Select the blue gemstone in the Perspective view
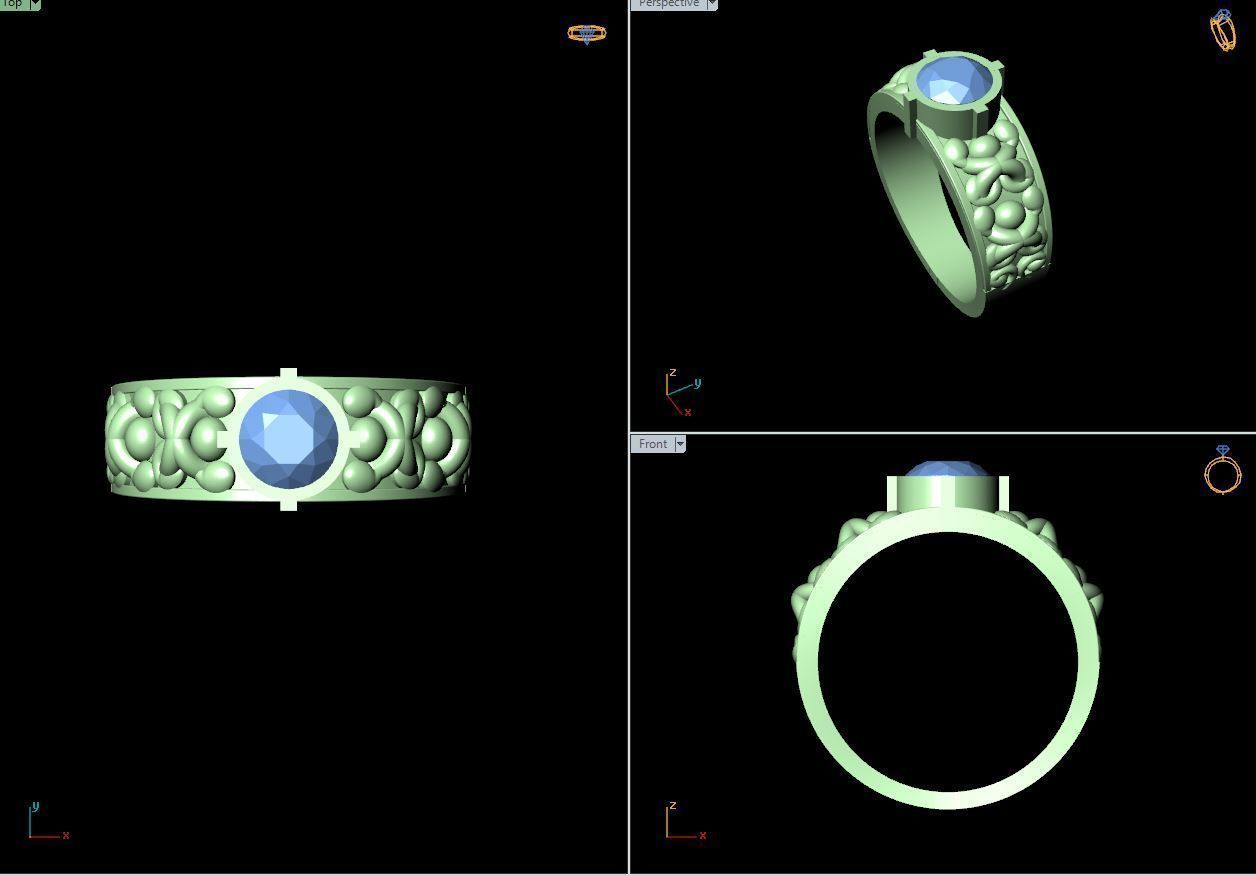Screen dimensions: 1256x875 tap(954, 81)
